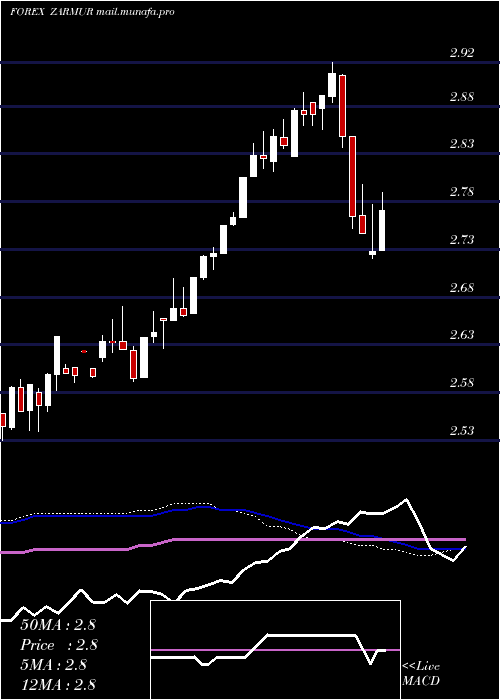Click the Price : 2.8 readout
This screenshot has width=500, height=700.
(x=59, y=645)
